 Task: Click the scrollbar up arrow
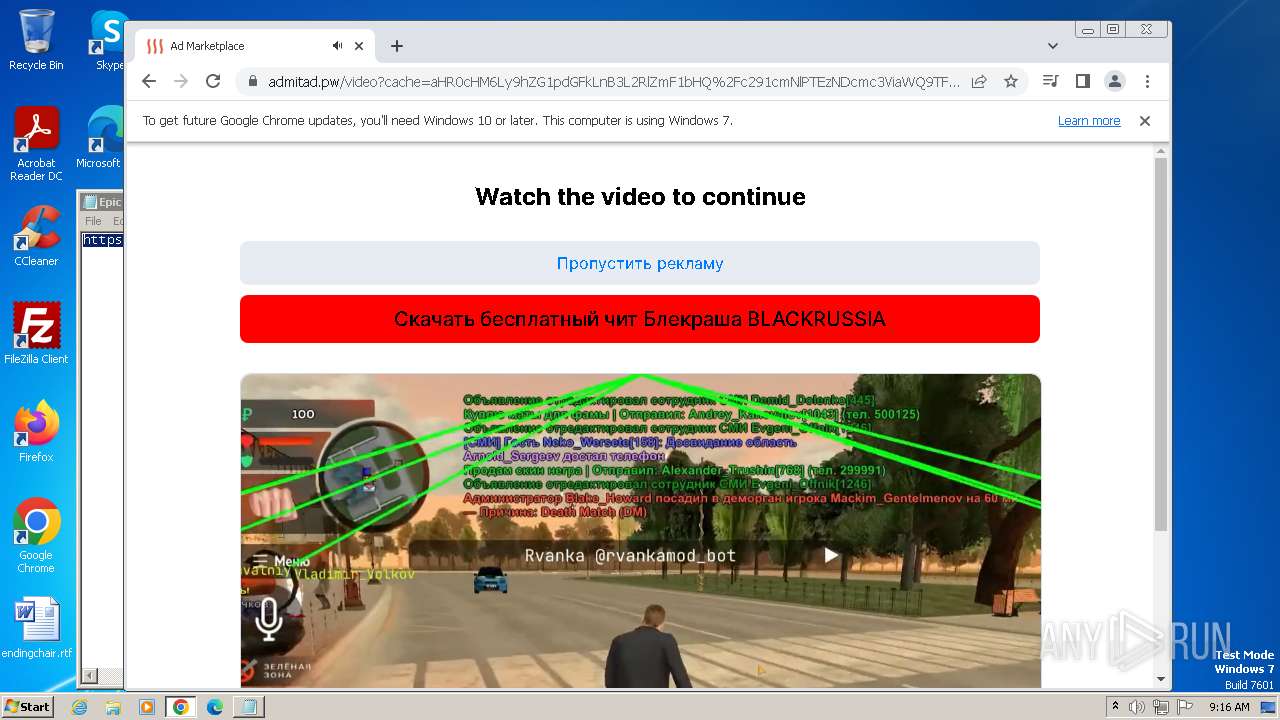[1160, 151]
